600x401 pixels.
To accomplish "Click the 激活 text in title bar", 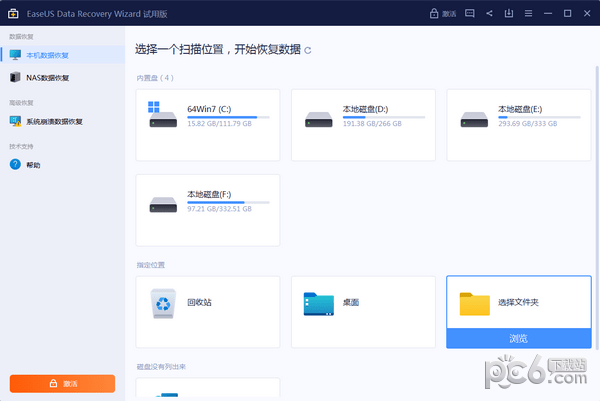I will pyautogui.click(x=449, y=14).
